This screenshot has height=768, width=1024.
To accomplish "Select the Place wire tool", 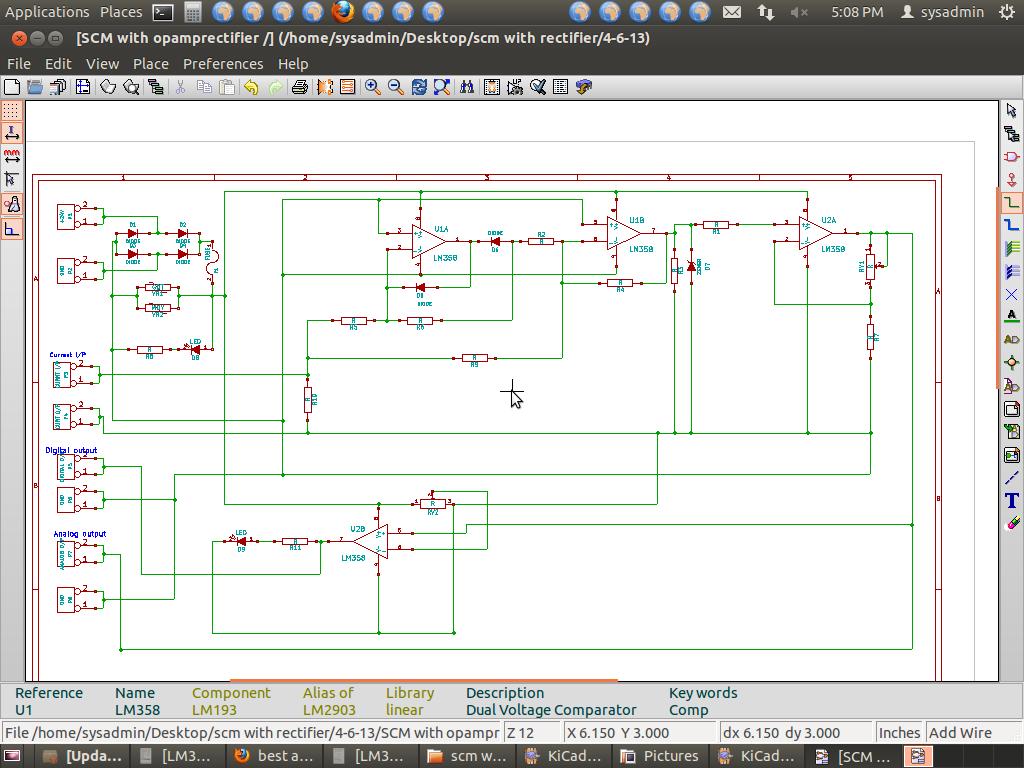I will click(1012, 202).
